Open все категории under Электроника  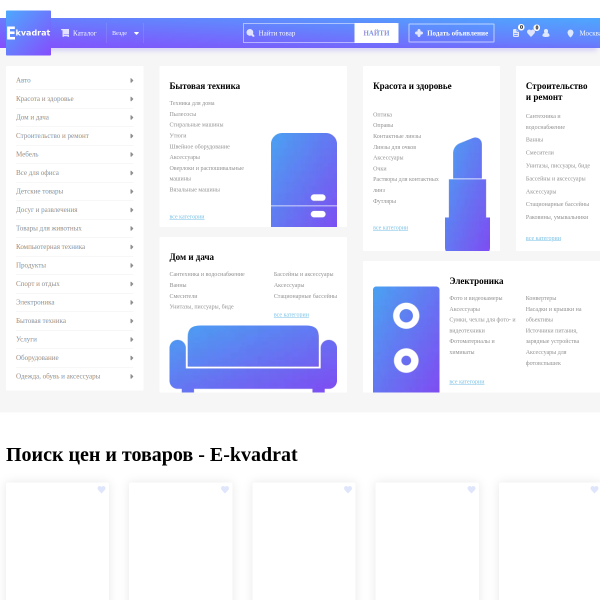[467, 382]
